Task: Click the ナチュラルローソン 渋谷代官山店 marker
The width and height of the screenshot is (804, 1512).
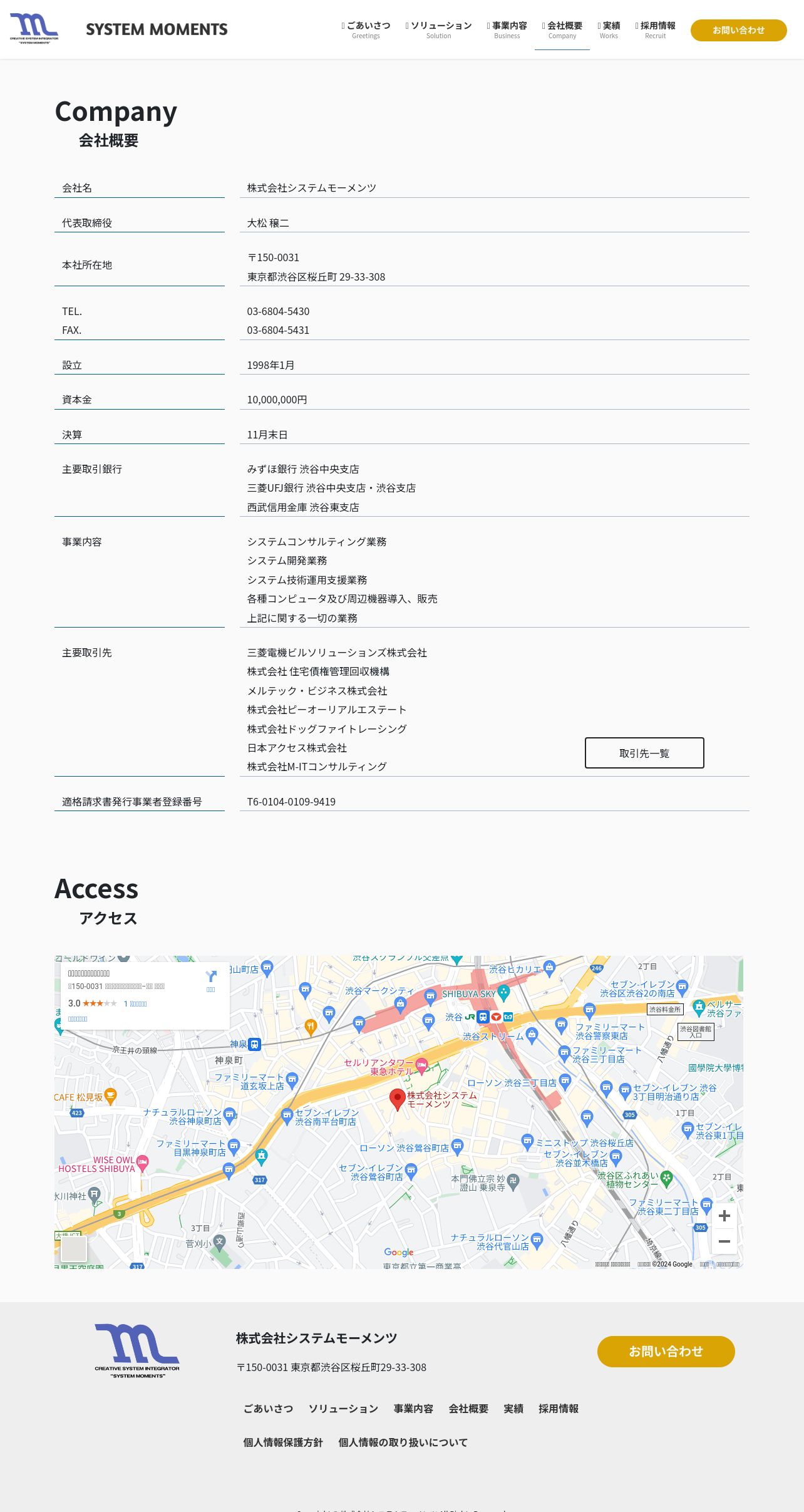Action: pyautogui.click(x=537, y=1240)
